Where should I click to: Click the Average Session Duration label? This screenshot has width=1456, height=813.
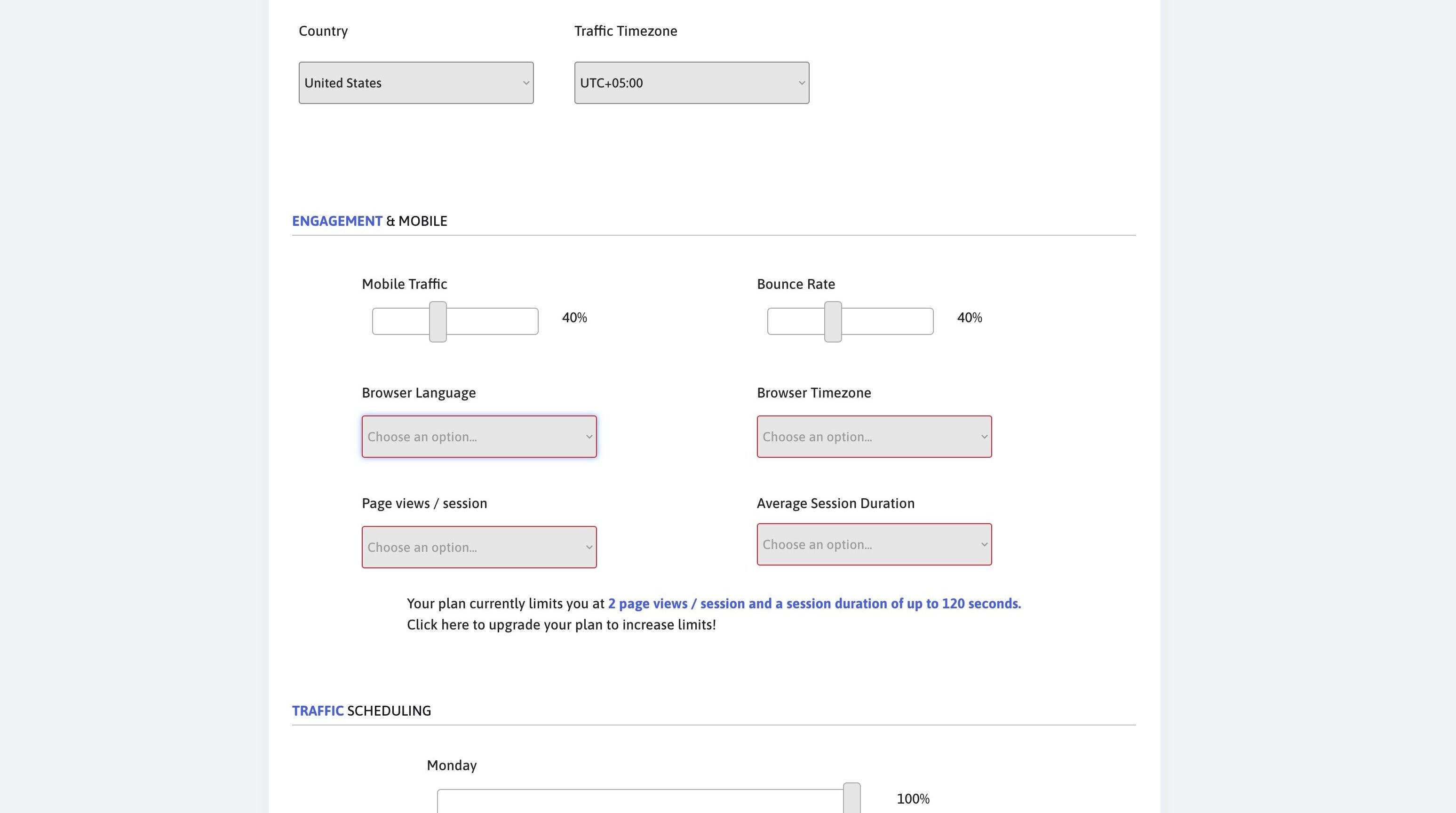click(835, 503)
